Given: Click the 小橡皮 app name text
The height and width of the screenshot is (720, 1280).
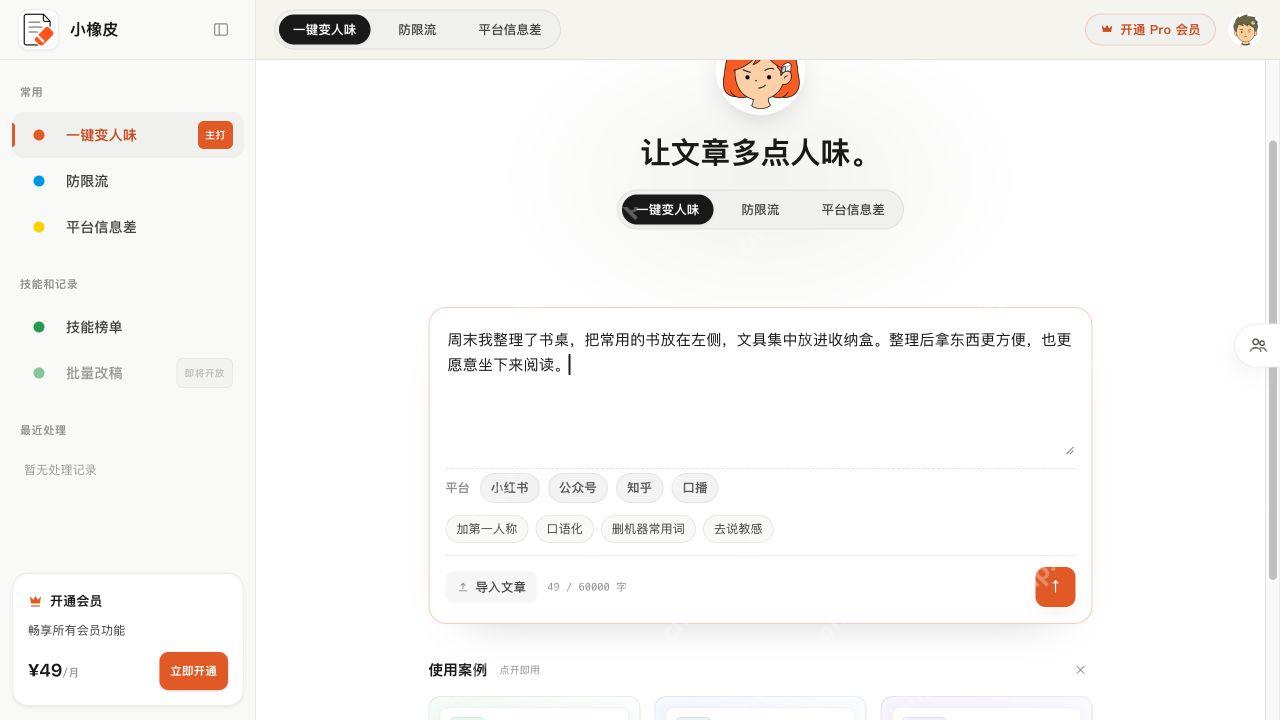Looking at the screenshot, I should pyautogui.click(x=94, y=30).
